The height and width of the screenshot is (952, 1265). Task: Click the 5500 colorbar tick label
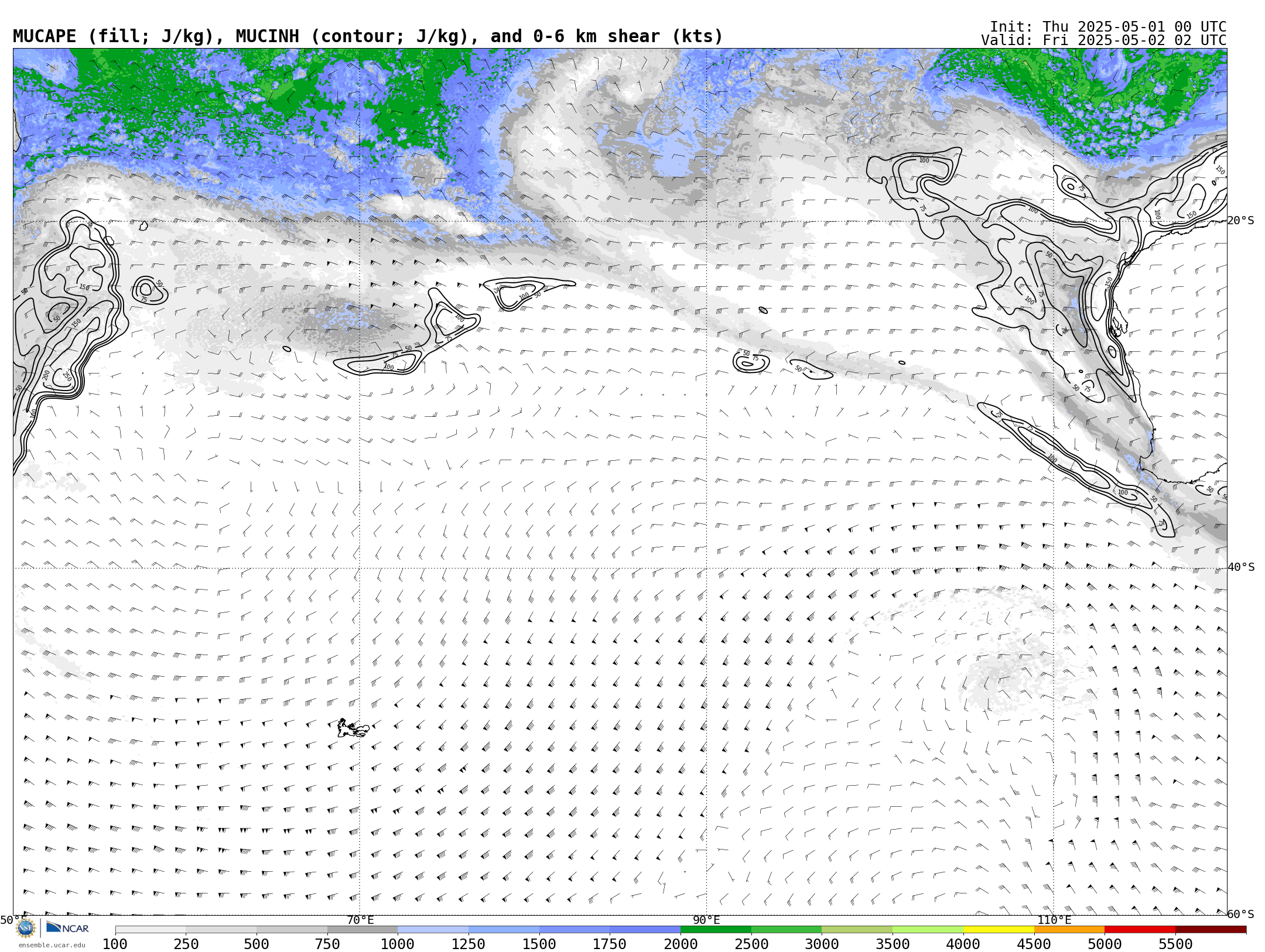pyautogui.click(x=1175, y=944)
